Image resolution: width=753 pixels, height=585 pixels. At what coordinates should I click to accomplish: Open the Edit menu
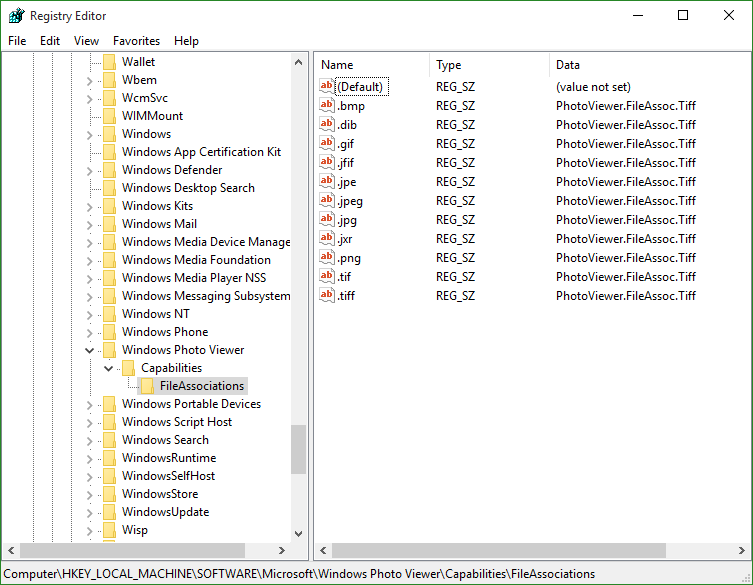(50, 41)
